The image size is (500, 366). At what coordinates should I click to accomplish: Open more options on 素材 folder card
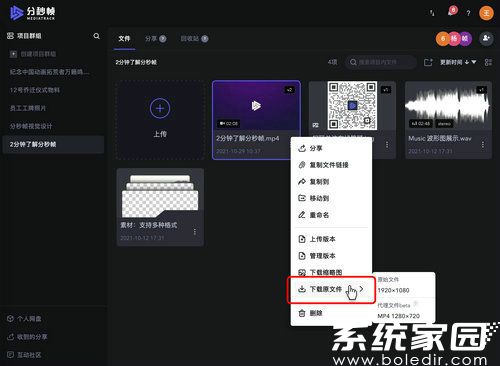(x=195, y=232)
